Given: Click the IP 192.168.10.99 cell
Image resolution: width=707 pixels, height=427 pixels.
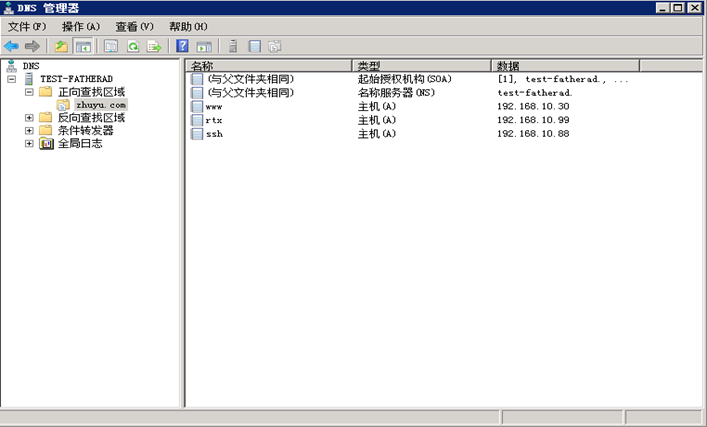Looking at the screenshot, I should 533,120.
